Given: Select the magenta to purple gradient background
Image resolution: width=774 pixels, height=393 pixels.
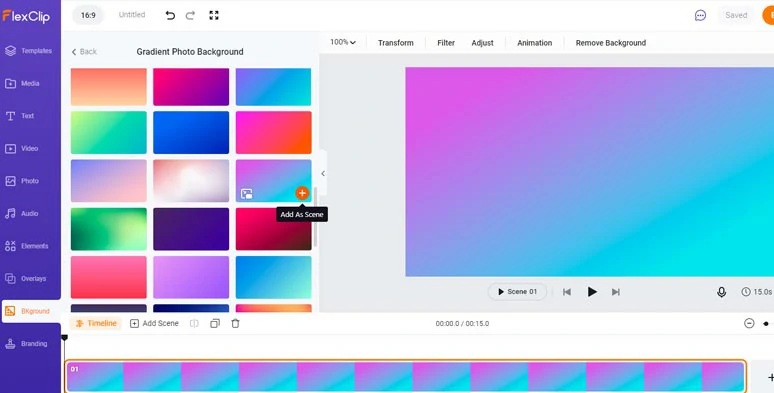Looking at the screenshot, I should click(191, 87).
